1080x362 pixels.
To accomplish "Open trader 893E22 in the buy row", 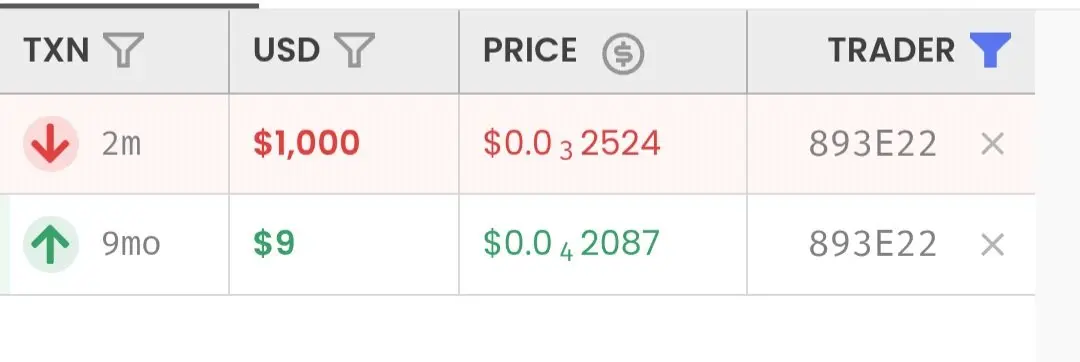I will tap(873, 244).
